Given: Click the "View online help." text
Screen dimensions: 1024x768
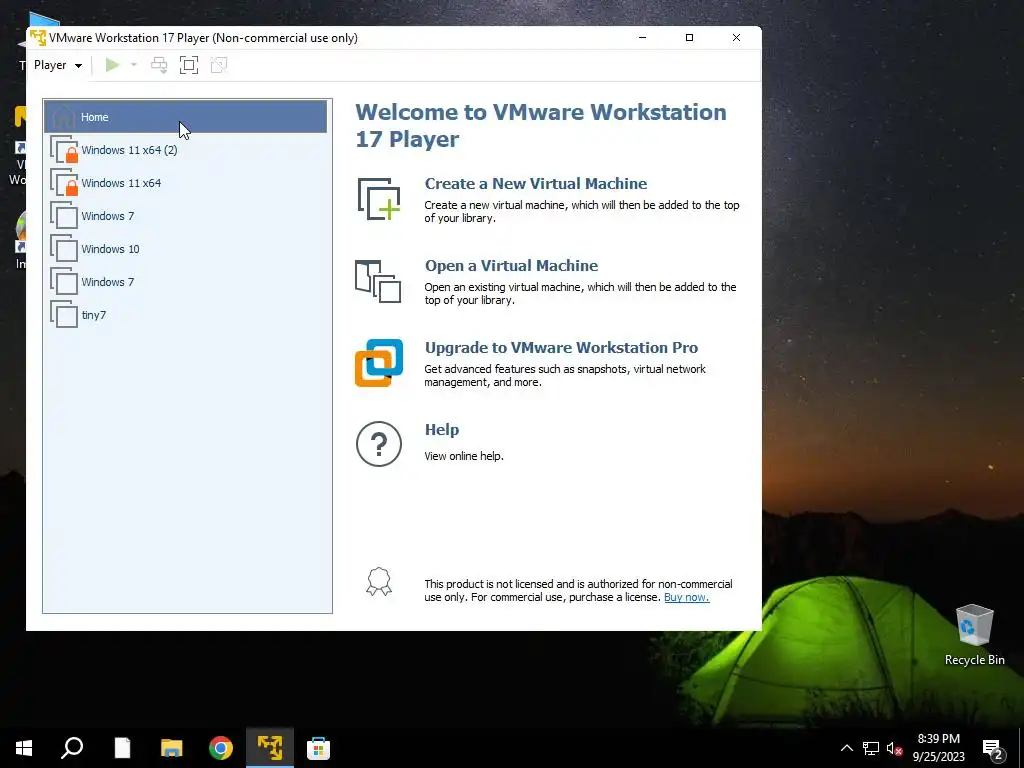Looking at the screenshot, I should click(x=464, y=456).
